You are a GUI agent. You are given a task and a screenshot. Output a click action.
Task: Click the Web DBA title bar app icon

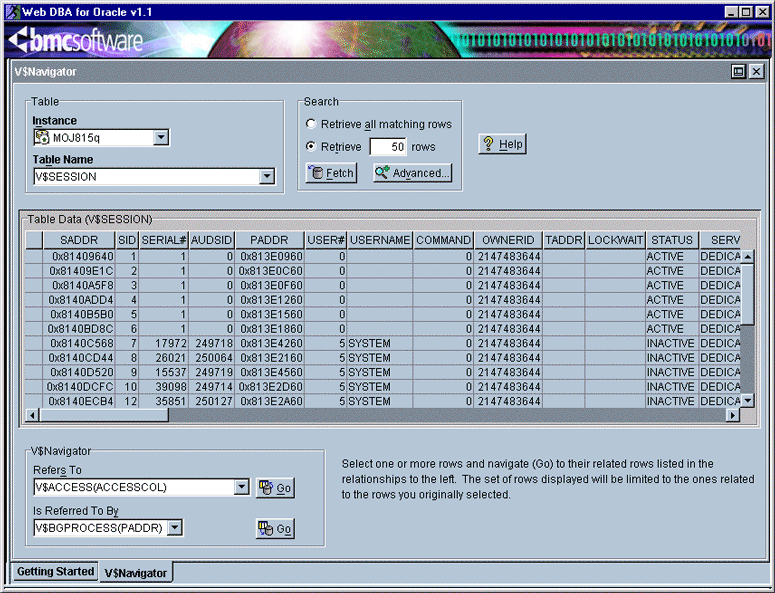click(x=12, y=12)
